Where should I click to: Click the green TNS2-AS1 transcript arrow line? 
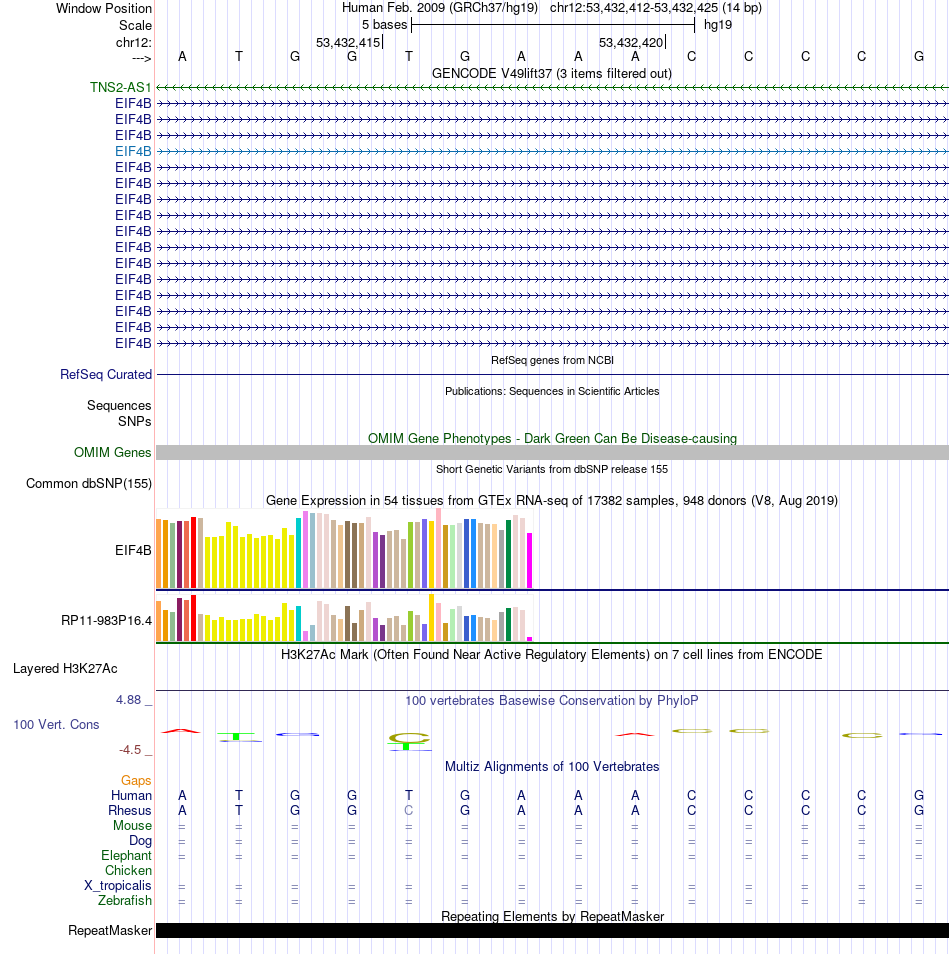(x=552, y=88)
